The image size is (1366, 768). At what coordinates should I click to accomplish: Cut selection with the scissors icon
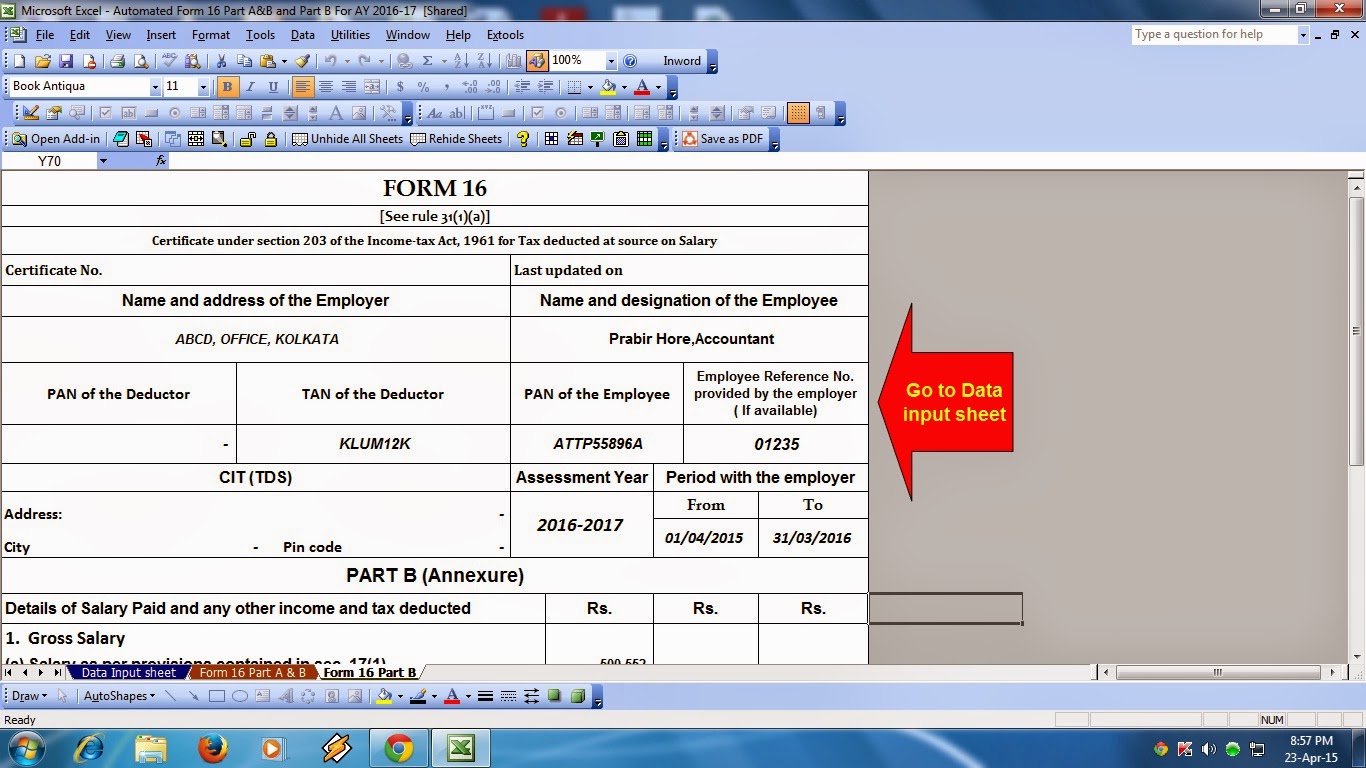click(x=221, y=61)
